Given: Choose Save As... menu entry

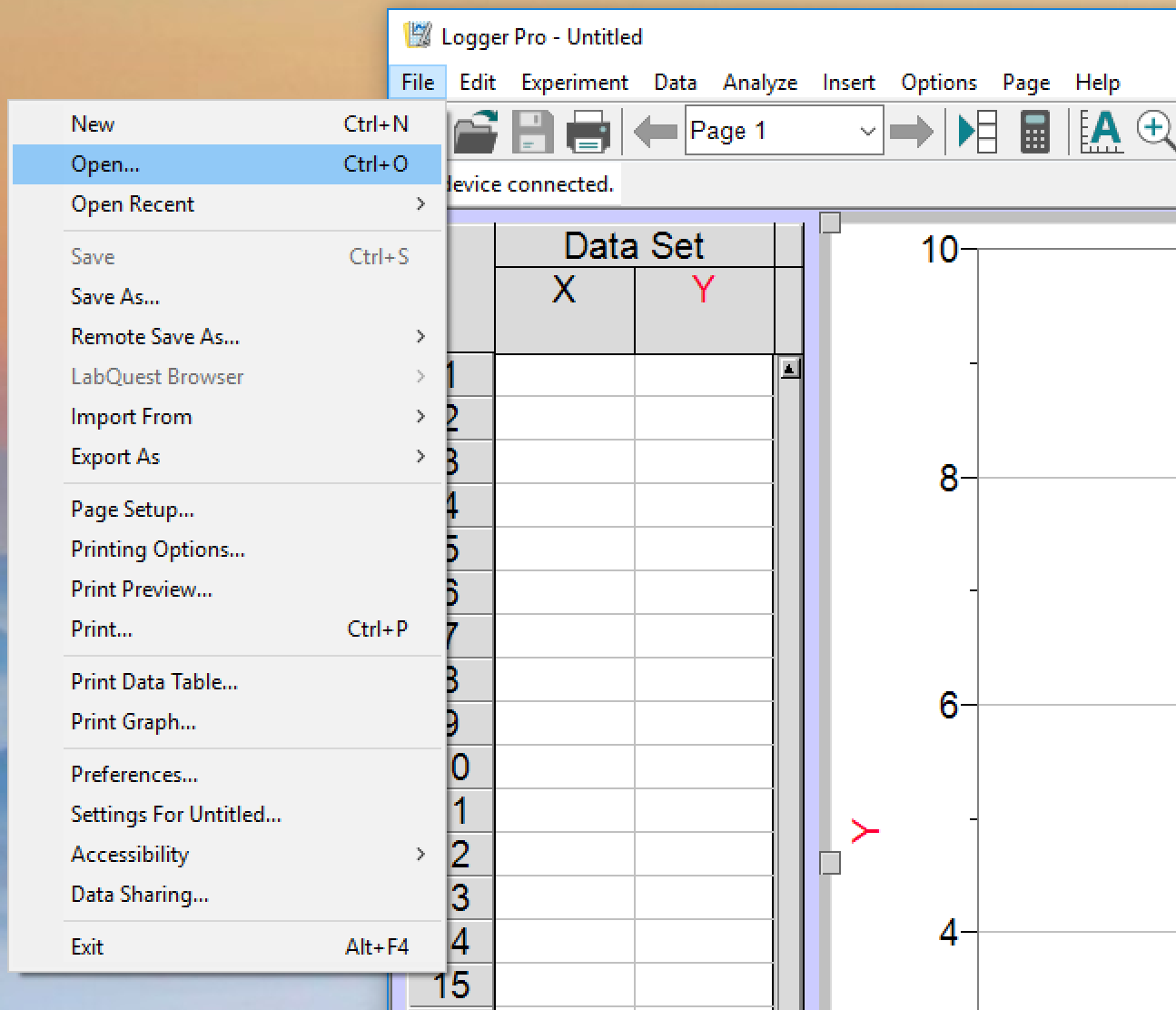Looking at the screenshot, I should [x=227, y=297].
